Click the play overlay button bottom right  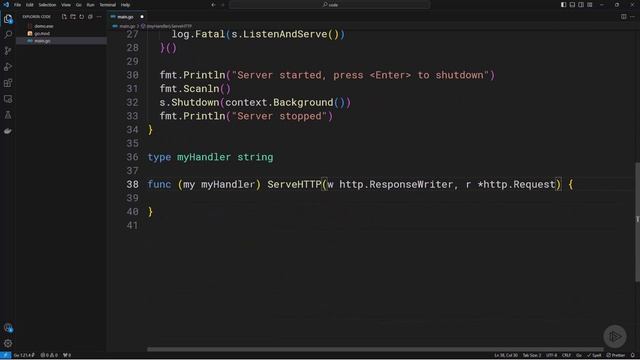[x=615, y=336]
